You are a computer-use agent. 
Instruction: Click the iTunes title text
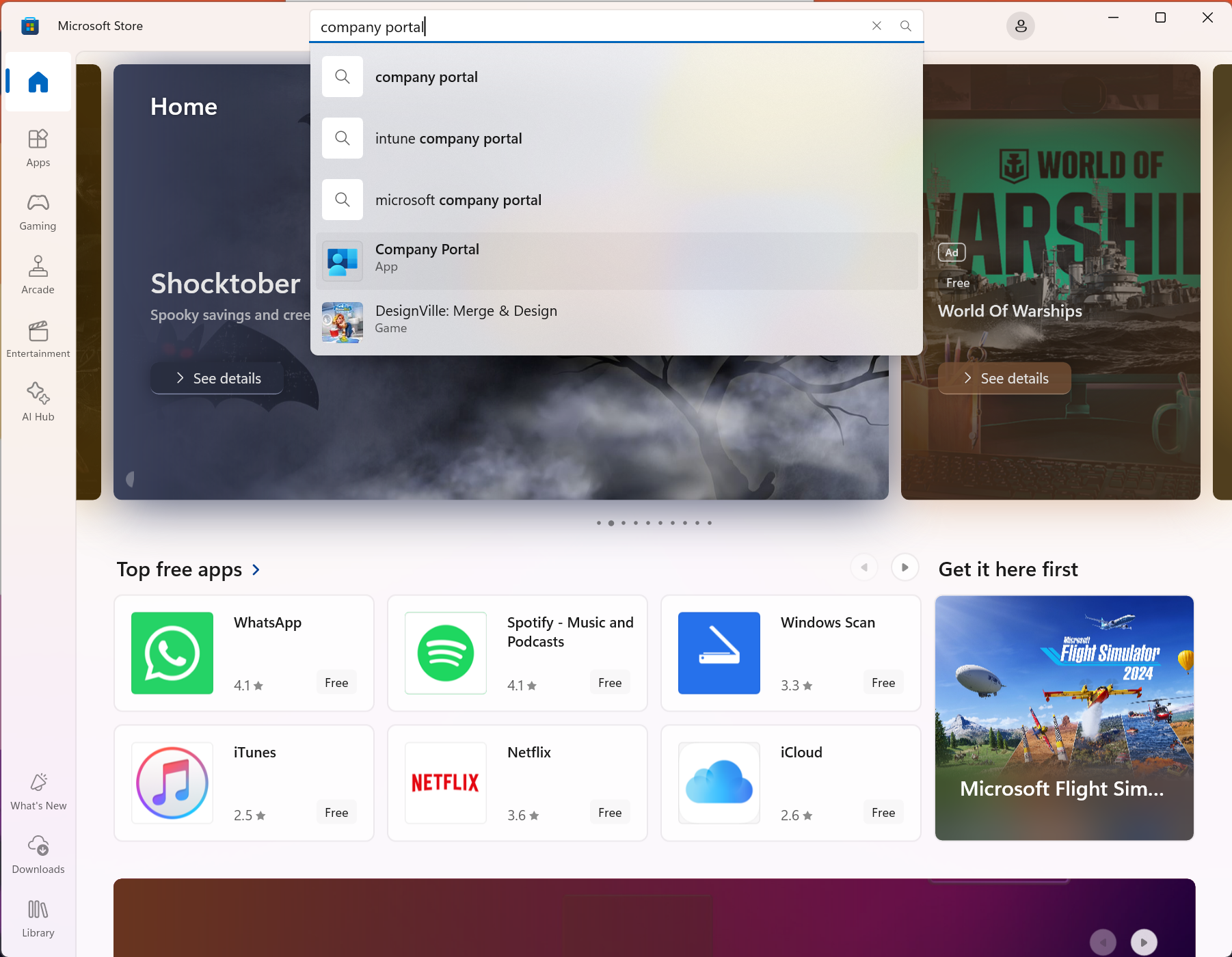pyautogui.click(x=255, y=753)
